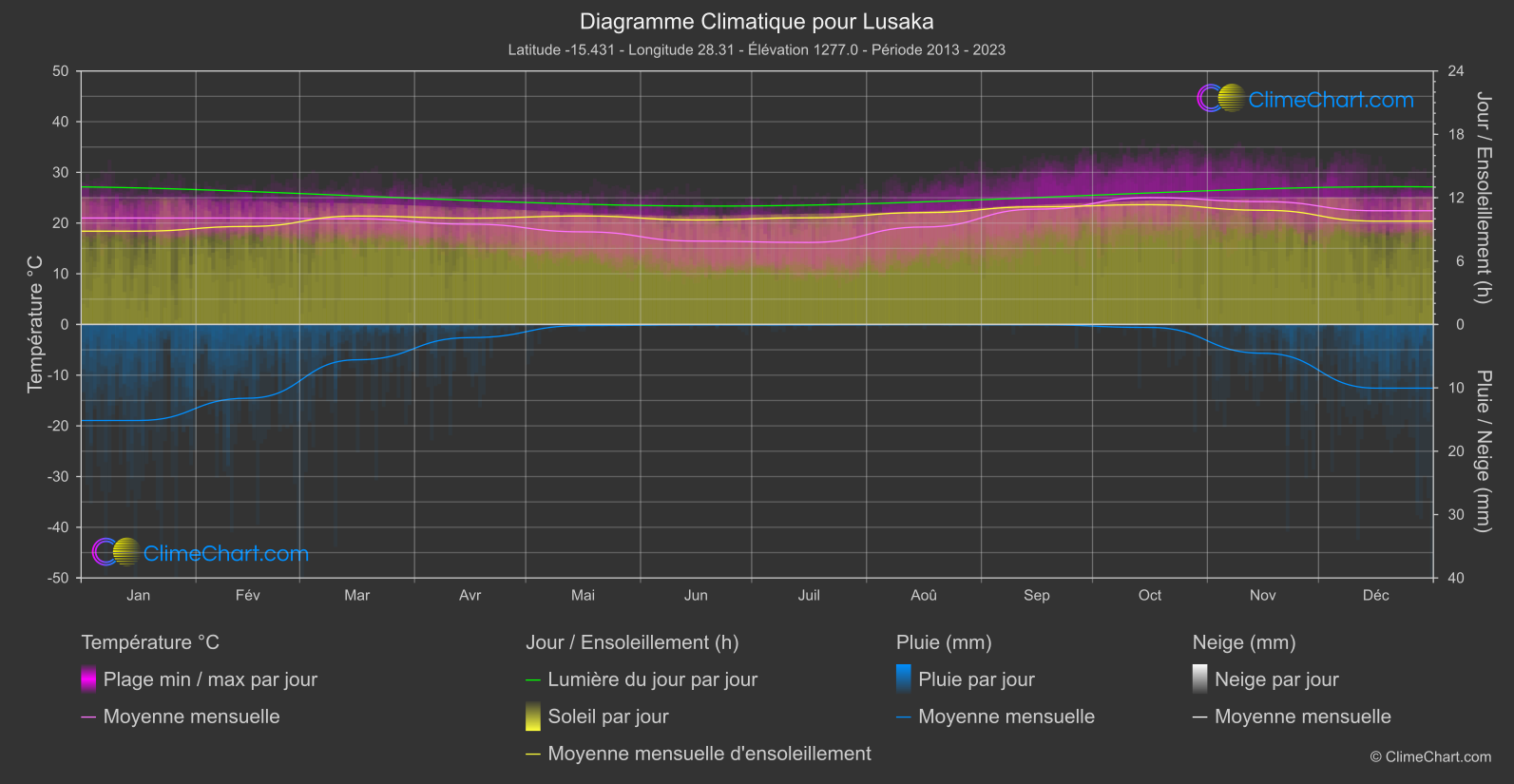The height and width of the screenshot is (784, 1514).
Task: Click the latitude/longitude subtitle line
Action: 757,49
